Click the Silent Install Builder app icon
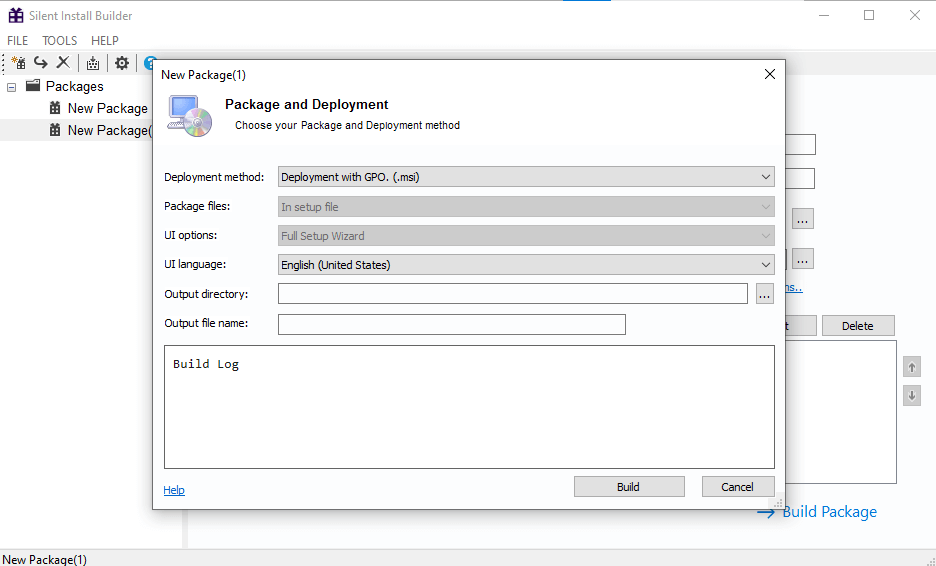 pyautogui.click(x=16, y=16)
